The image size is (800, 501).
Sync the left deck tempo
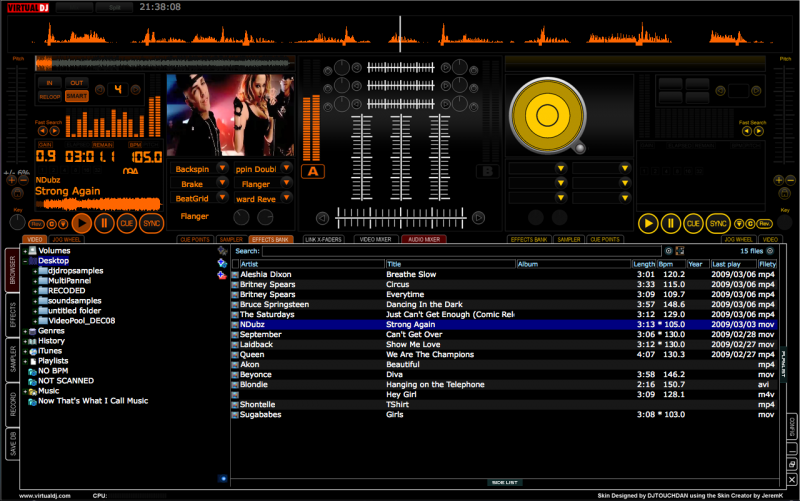(151, 223)
